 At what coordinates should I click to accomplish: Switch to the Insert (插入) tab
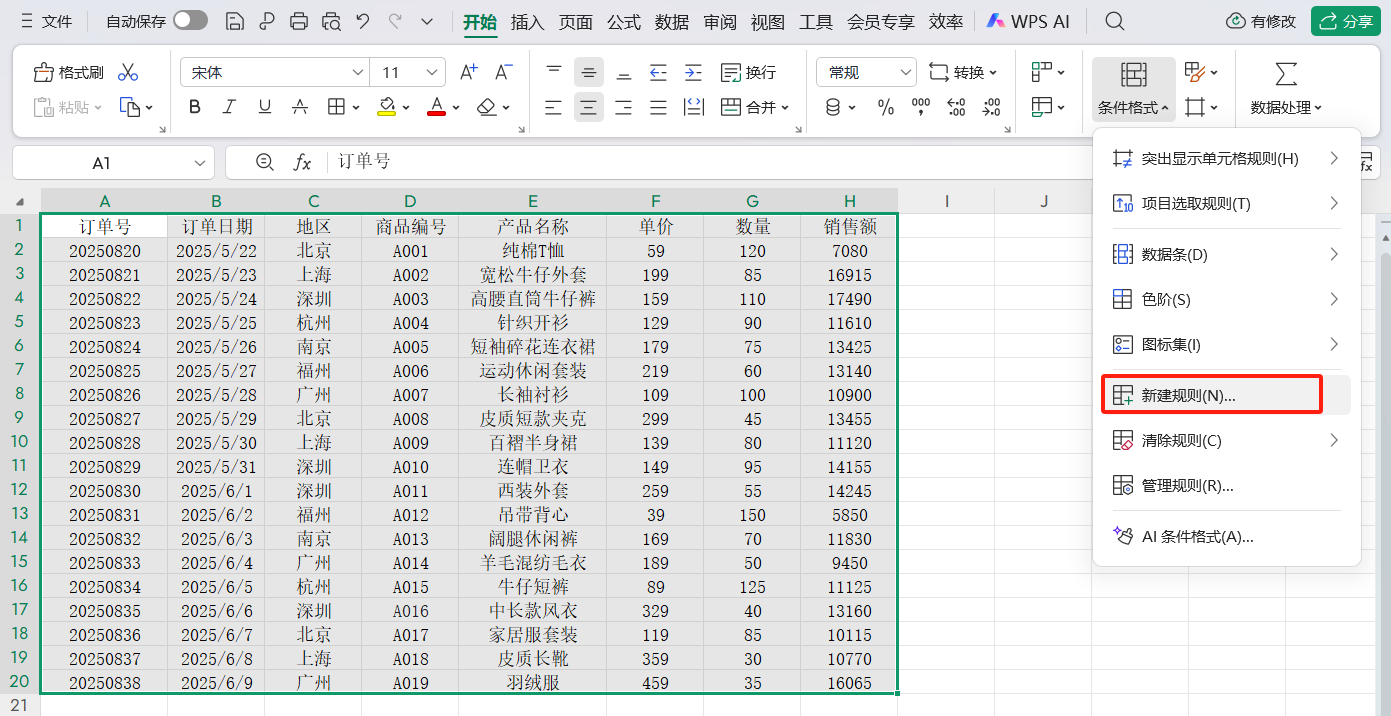[x=527, y=21]
